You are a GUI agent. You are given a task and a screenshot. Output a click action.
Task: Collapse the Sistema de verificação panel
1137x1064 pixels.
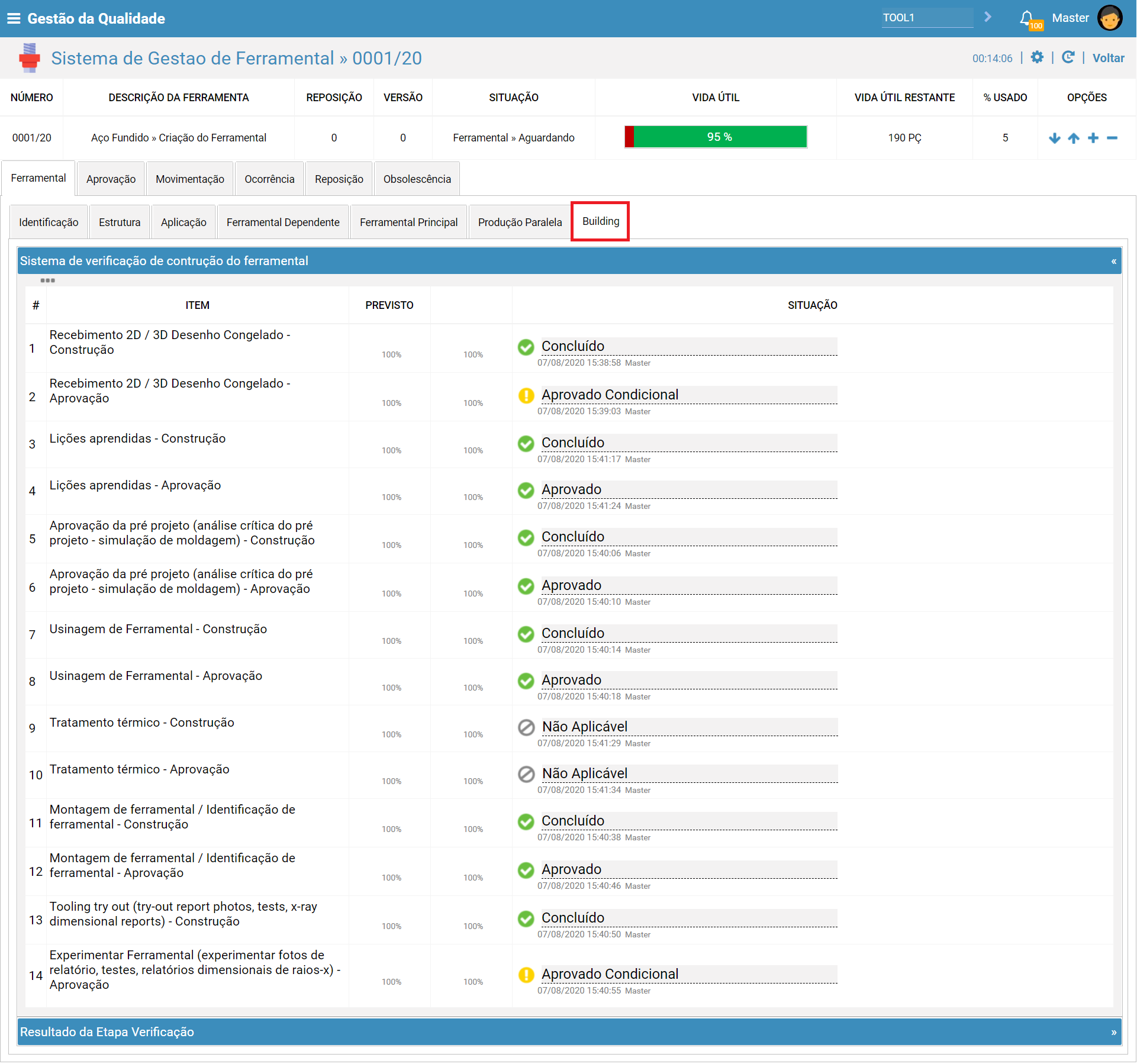tap(1114, 261)
